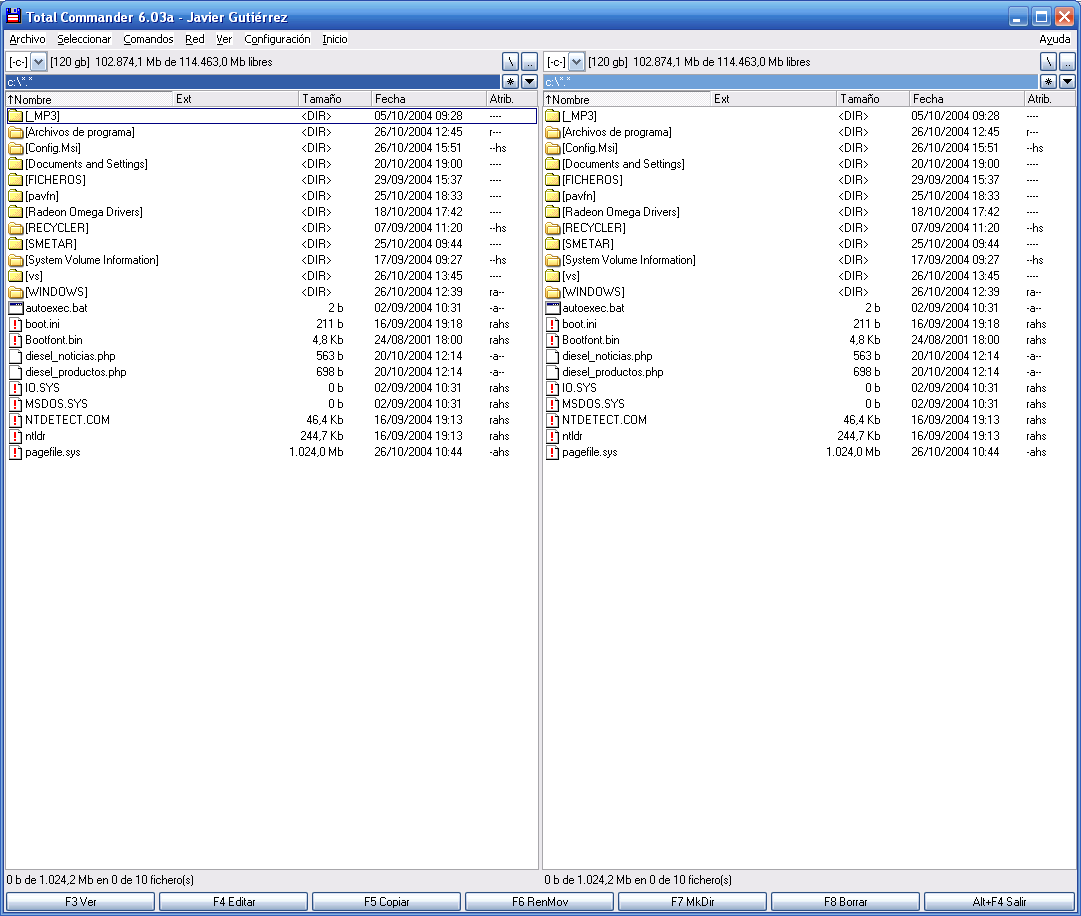Image resolution: width=1081 pixels, height=916 pixels.
Task: Select [pavfn] folder in right panel
Action: pos(578,196)
